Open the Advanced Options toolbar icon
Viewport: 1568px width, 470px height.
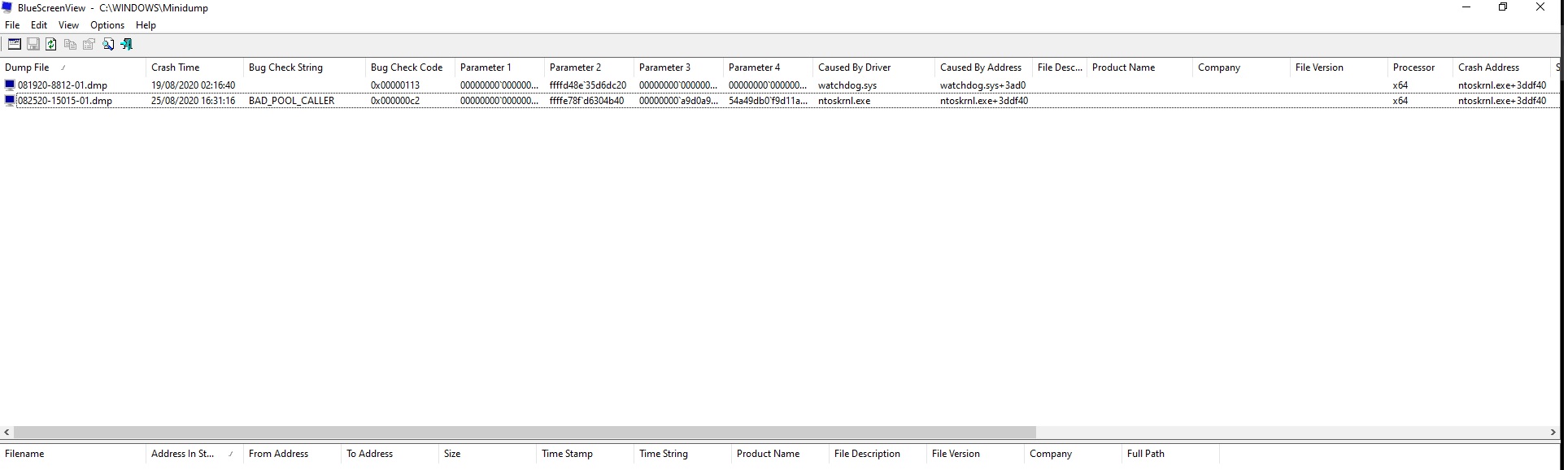coord(15,44)
